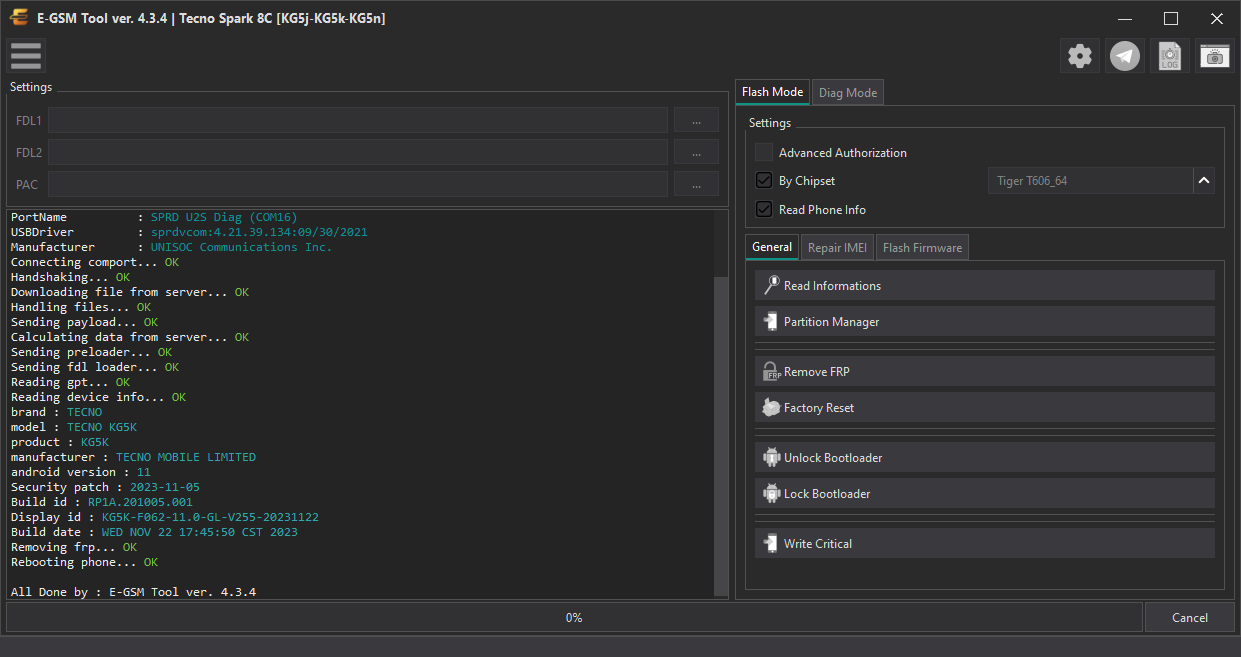Click the log panel vertical scrollbar
The width and height of the screenshot is (1241, 657).
[x=721, y=436]
